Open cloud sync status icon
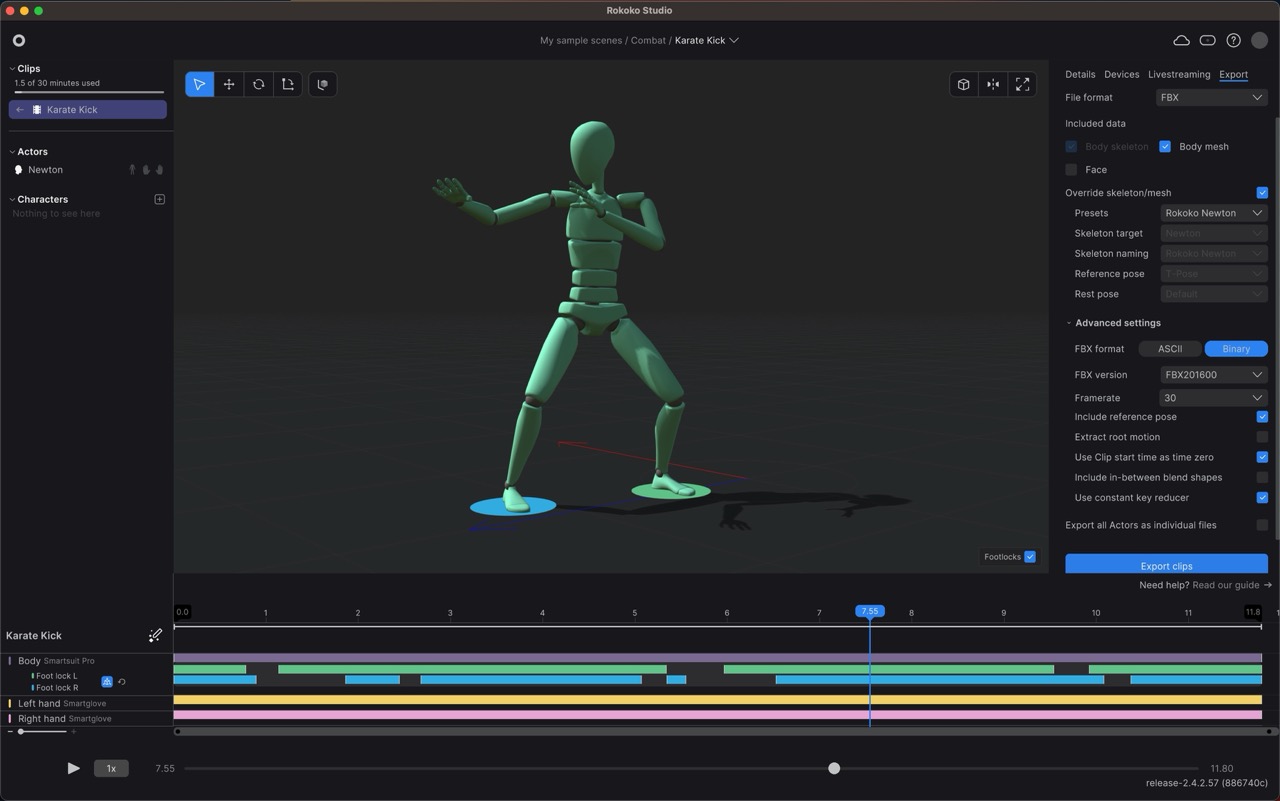The image size is (1280, 801). 1181,40
